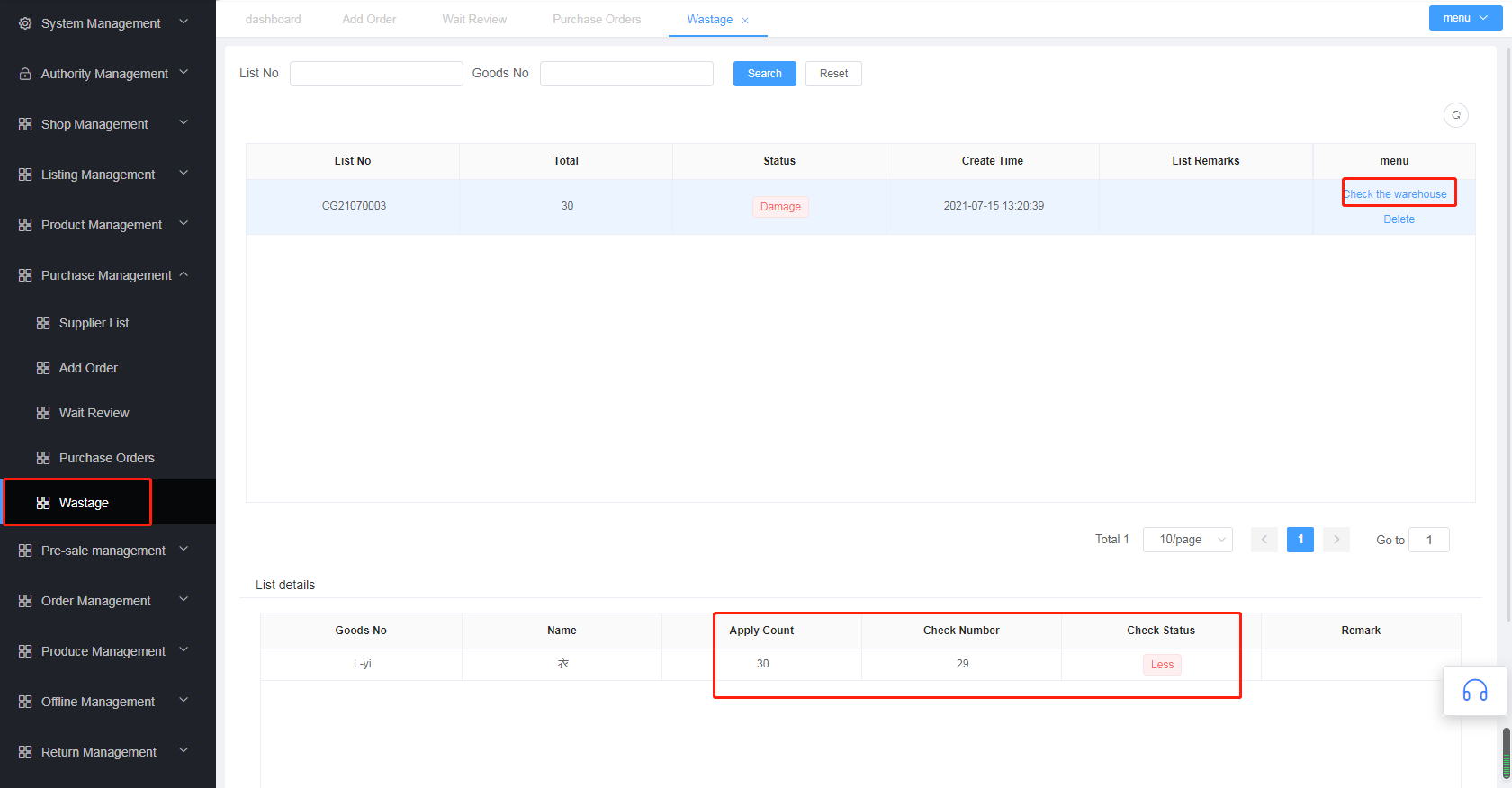Expand Produce Management chevron

click(x=184, y=649)
